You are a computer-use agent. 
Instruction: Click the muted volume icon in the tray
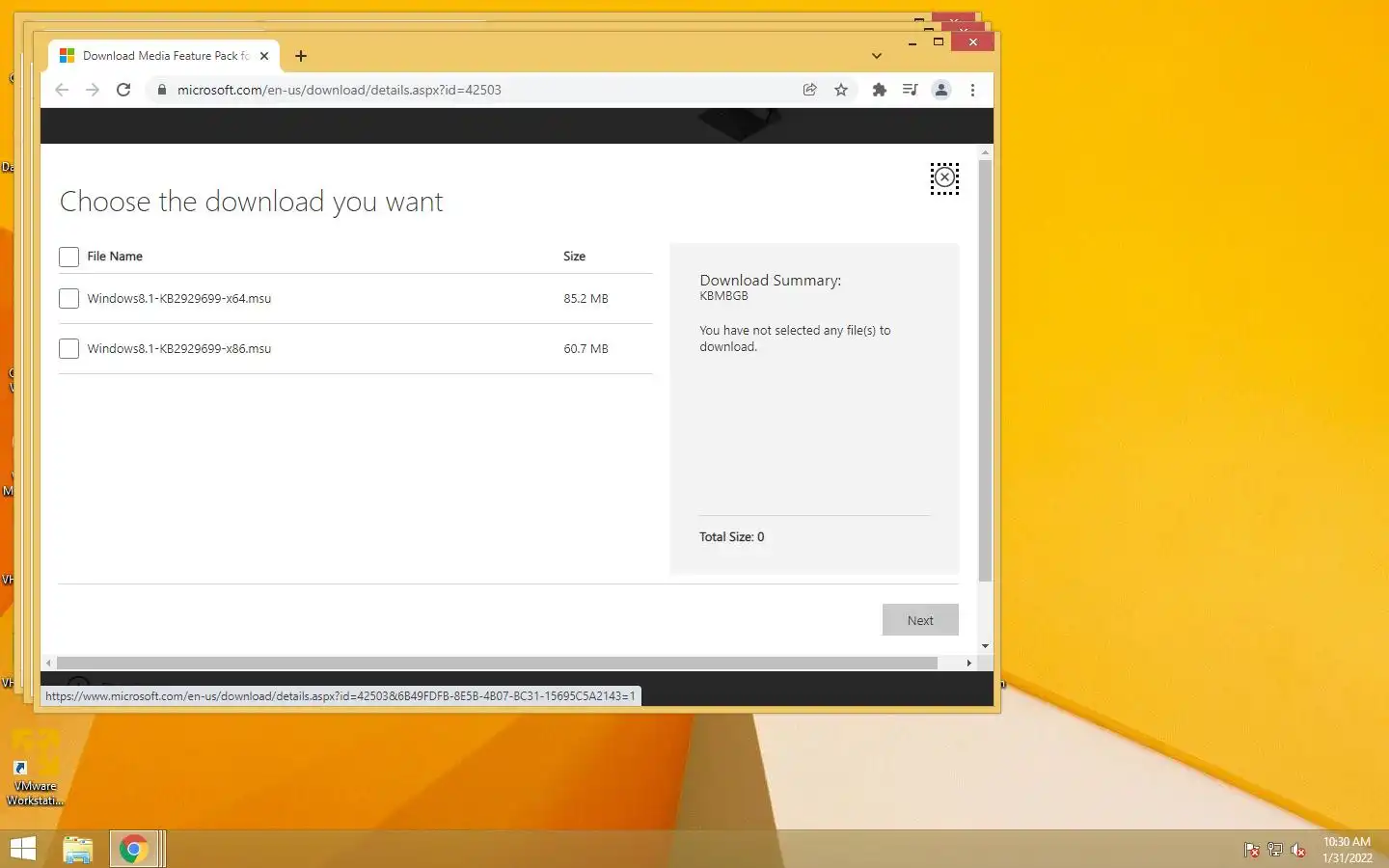pyautogui.click(x=1298, y=850)
